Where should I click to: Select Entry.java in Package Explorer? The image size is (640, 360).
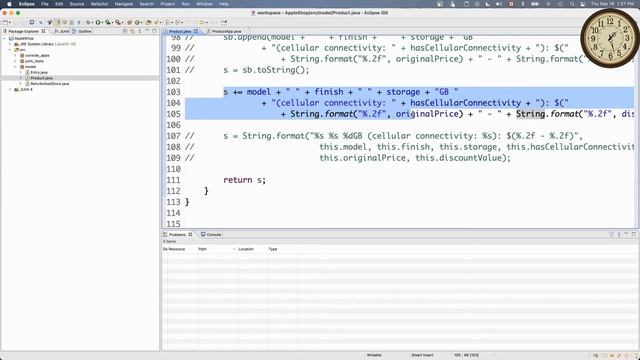[39, 72]
